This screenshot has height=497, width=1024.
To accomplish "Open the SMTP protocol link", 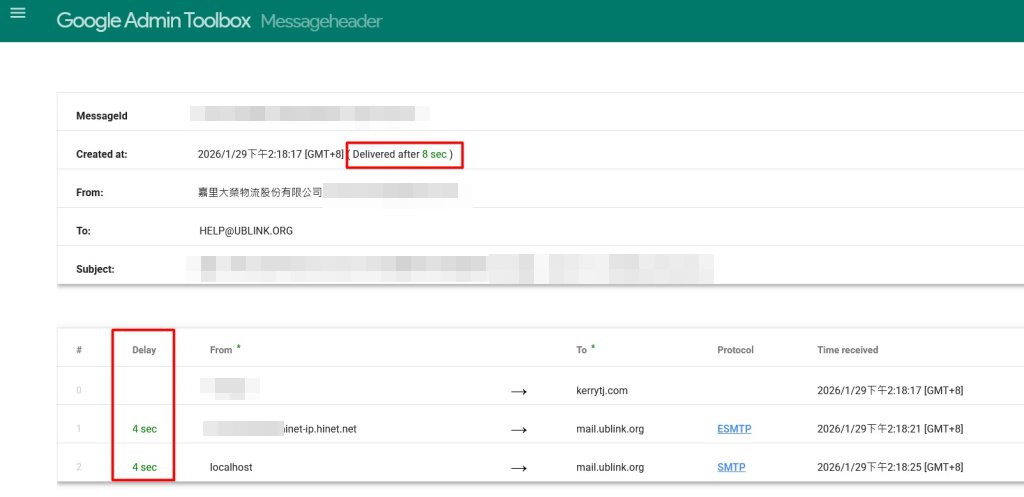I will (x=731, y=468).
